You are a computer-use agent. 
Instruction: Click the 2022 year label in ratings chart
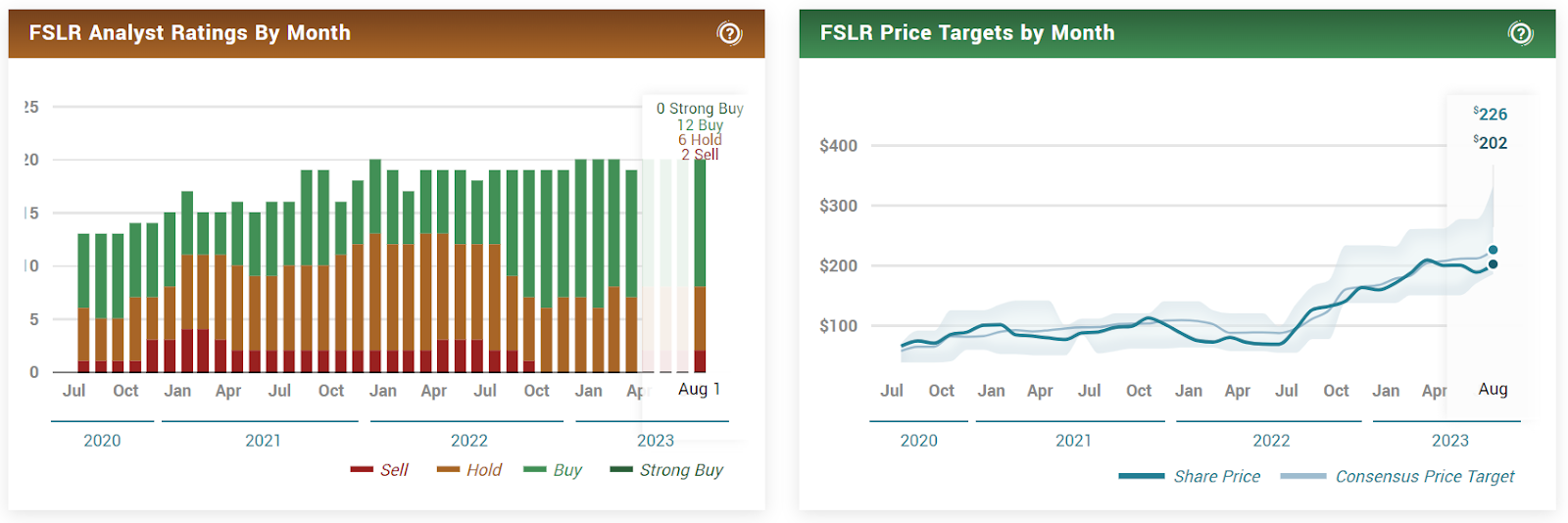click(x=468, y=441)
